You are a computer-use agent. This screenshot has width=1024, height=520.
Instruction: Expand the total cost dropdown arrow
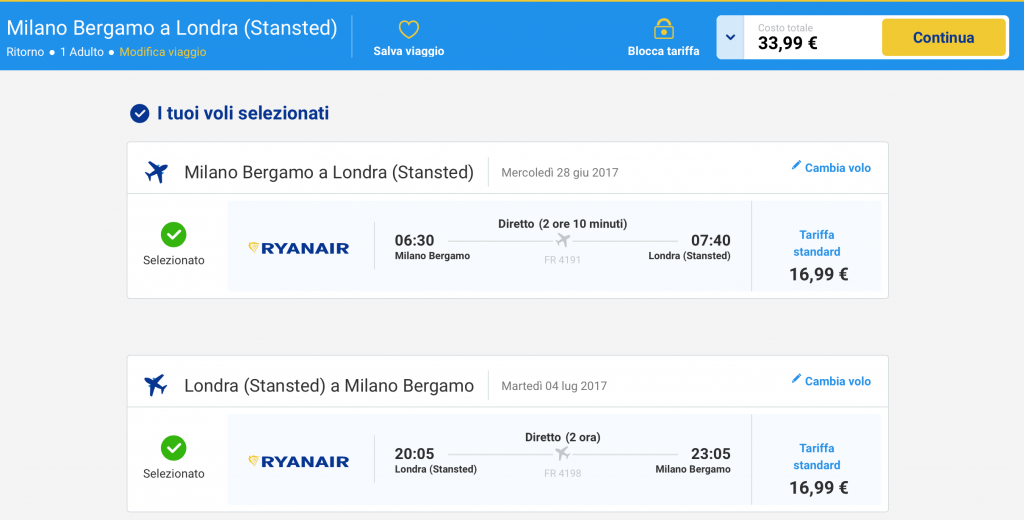click(730, 38)
